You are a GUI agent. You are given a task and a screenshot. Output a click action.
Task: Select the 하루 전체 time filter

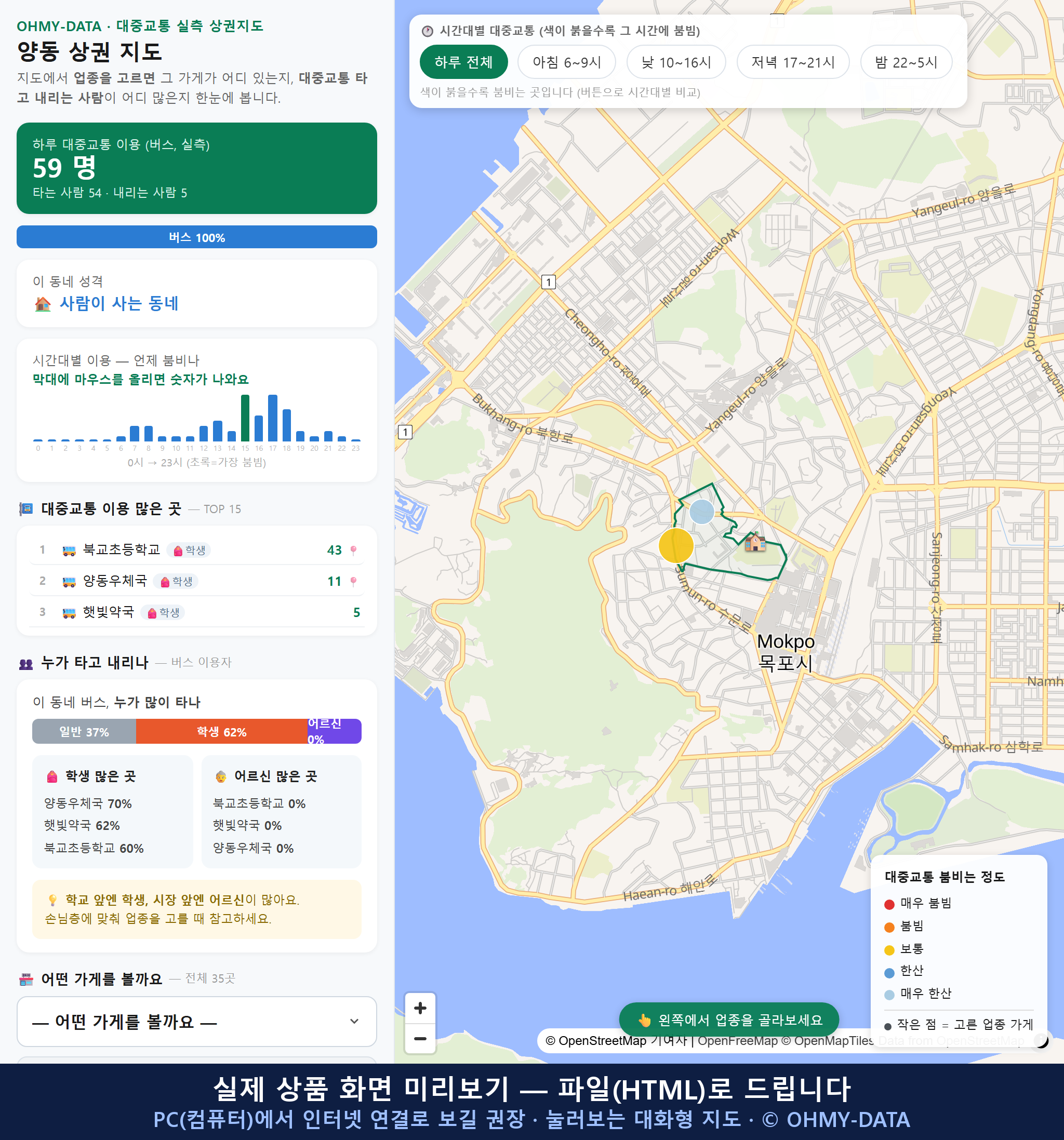(463, 62)
